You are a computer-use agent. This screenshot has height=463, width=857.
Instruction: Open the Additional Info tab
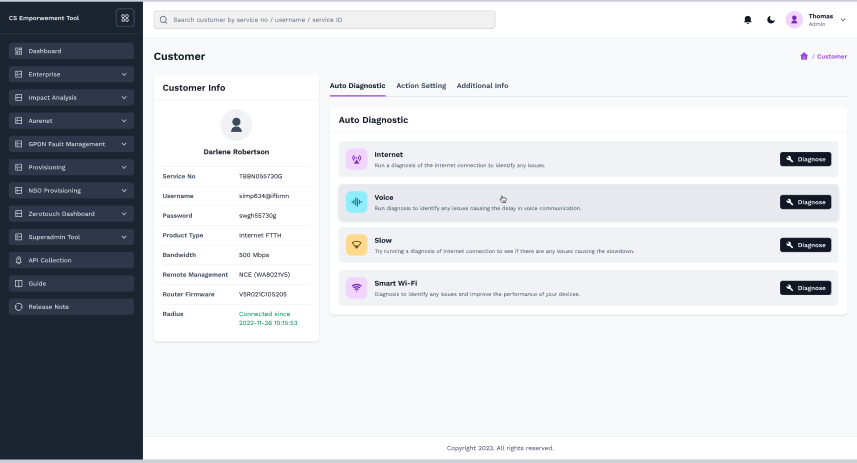pos(482,86)
